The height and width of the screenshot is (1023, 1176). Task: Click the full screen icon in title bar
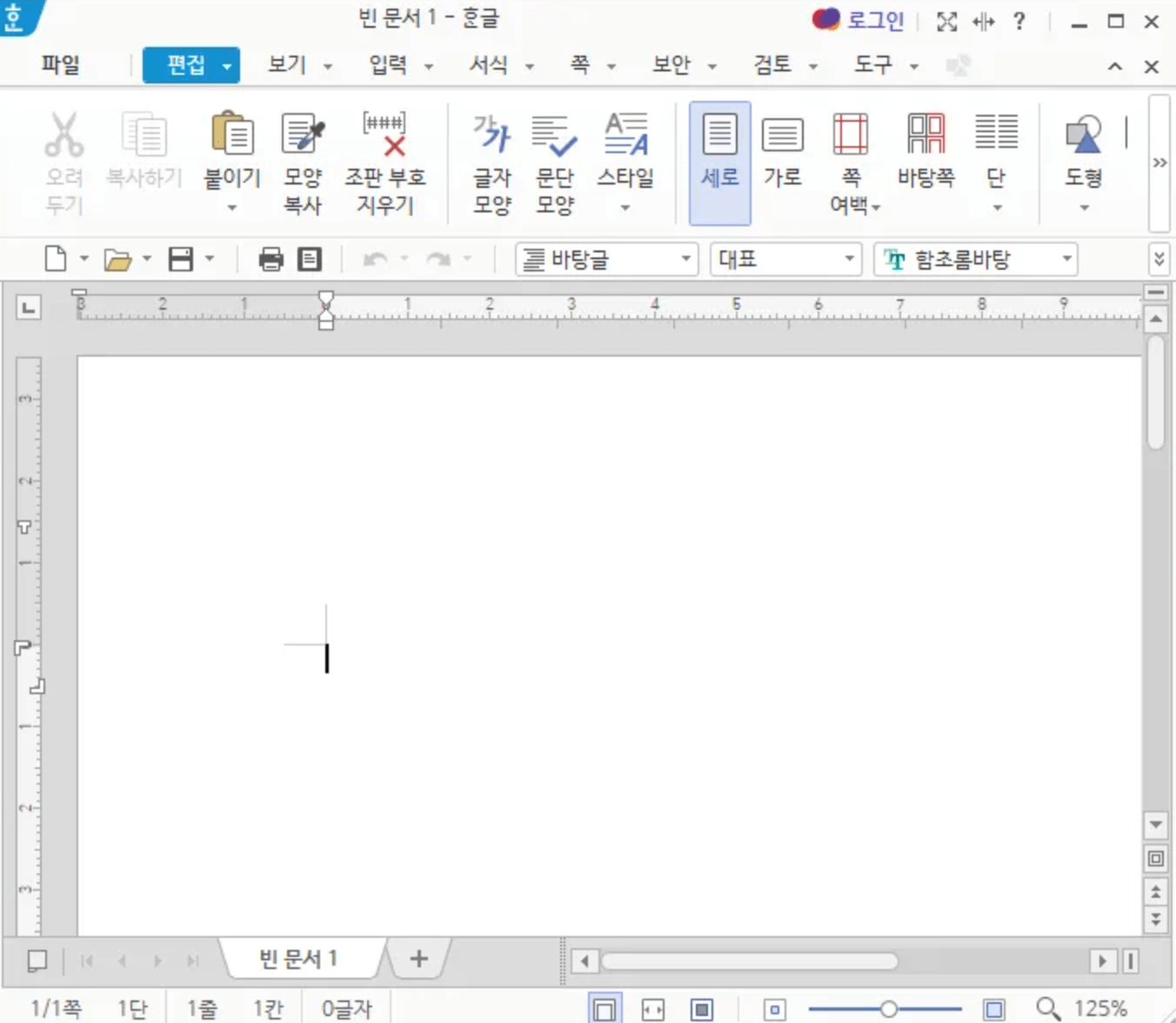tap(947, 21)
